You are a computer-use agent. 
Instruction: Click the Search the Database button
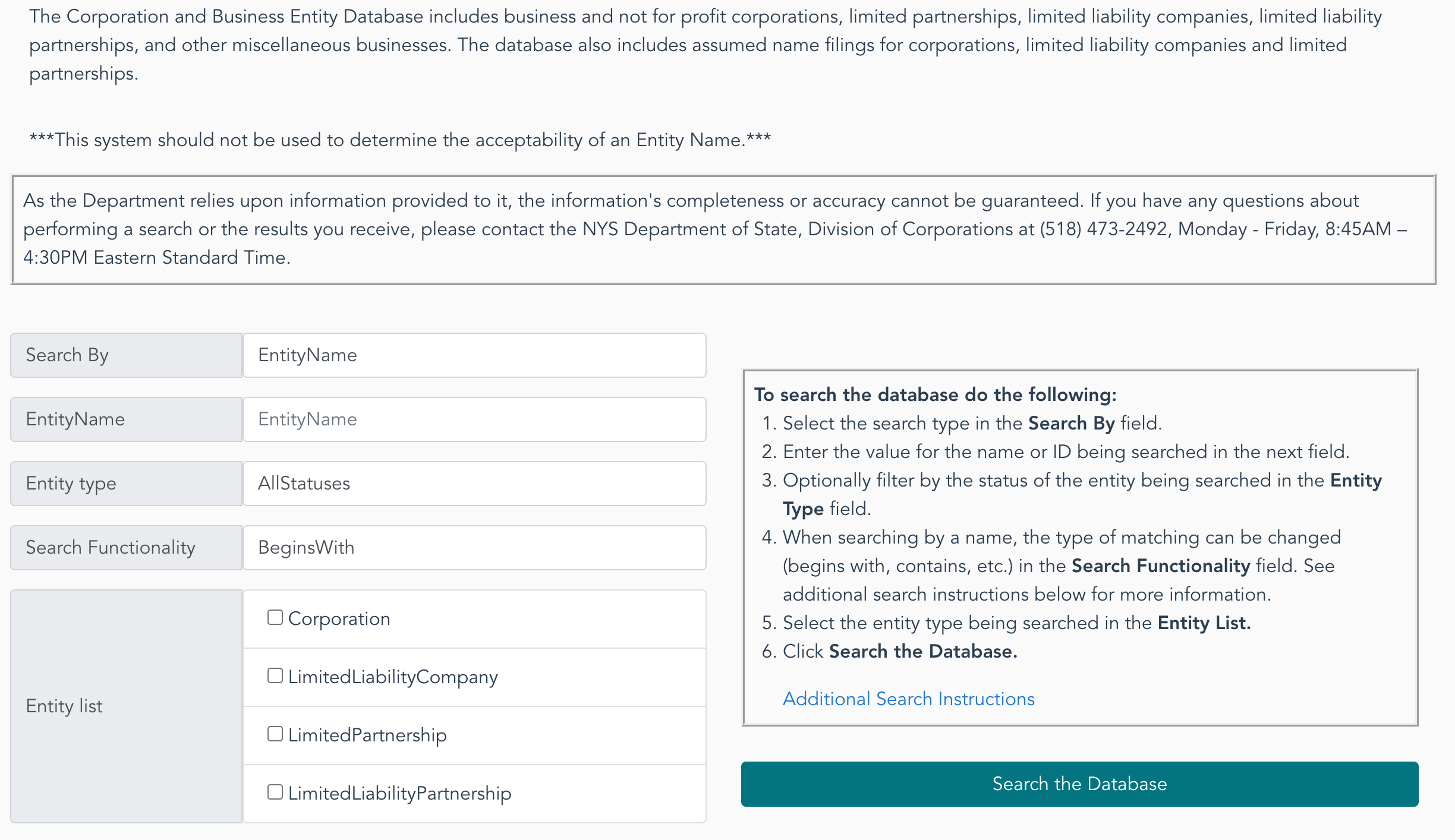[x=1079, y=784]
